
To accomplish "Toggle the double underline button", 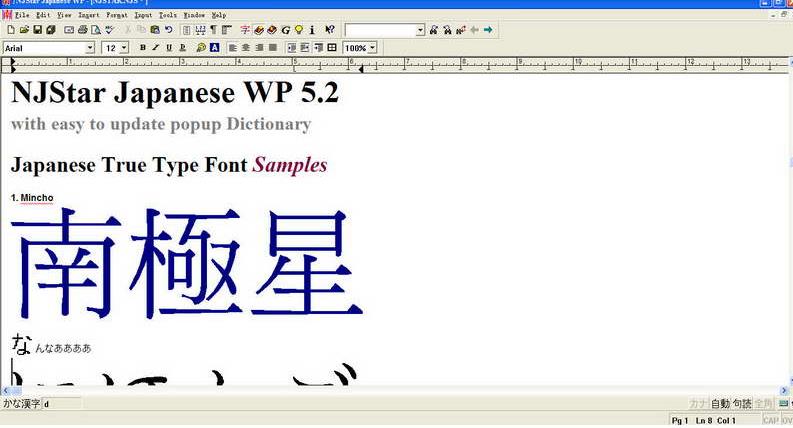I will (183, 48).
